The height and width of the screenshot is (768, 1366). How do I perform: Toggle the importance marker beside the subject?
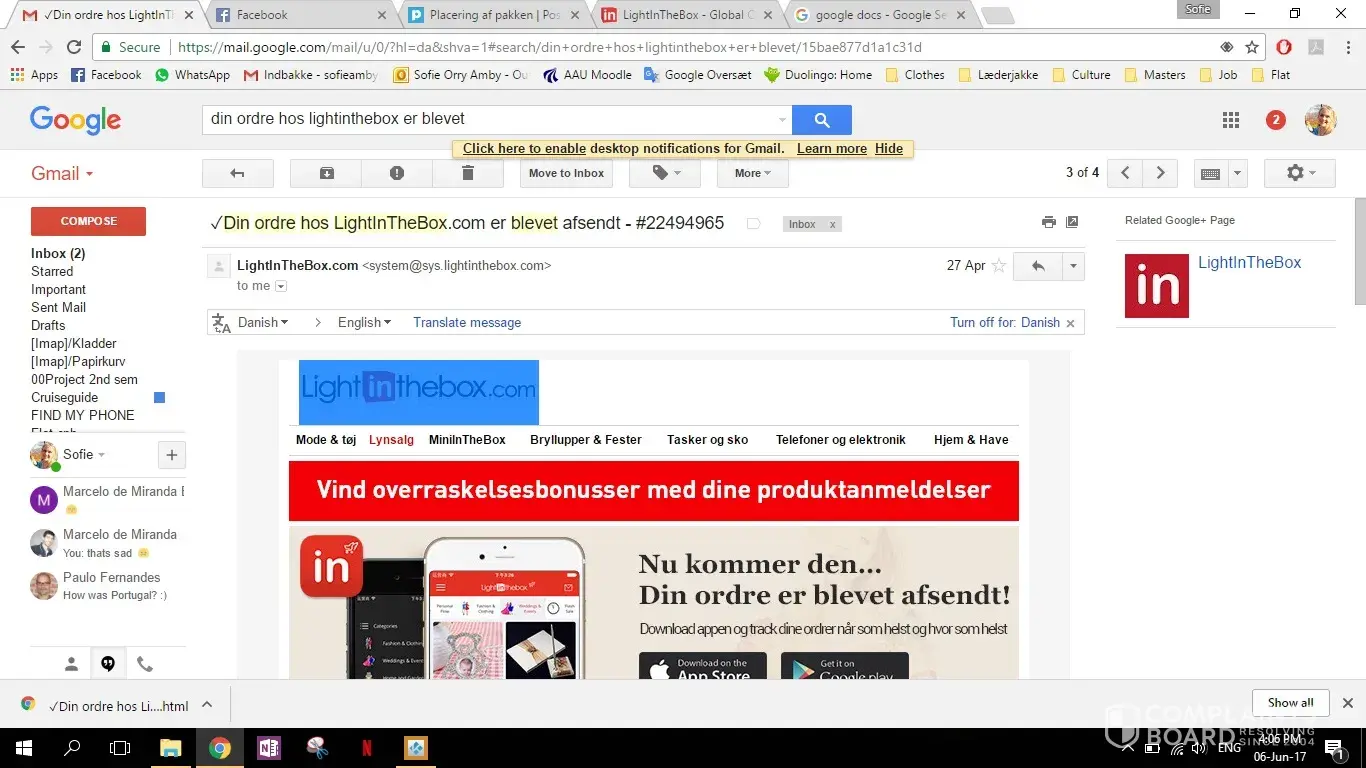pyautogui.click(x=753, y=224)
